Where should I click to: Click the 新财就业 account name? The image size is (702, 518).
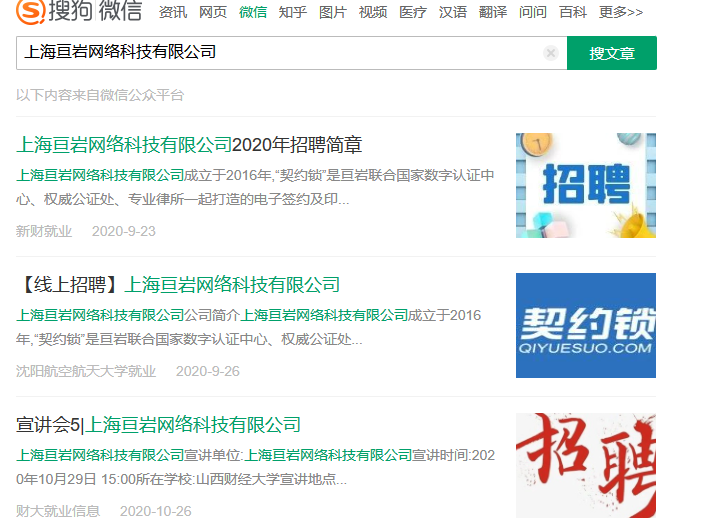coord(44,231)
